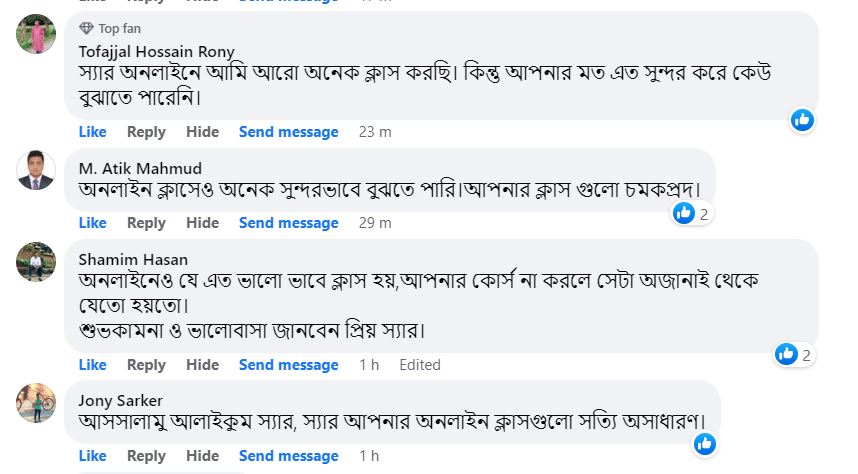
Task: Open reactions count on Shamim Hasan's comment
Action: (794, 354)
